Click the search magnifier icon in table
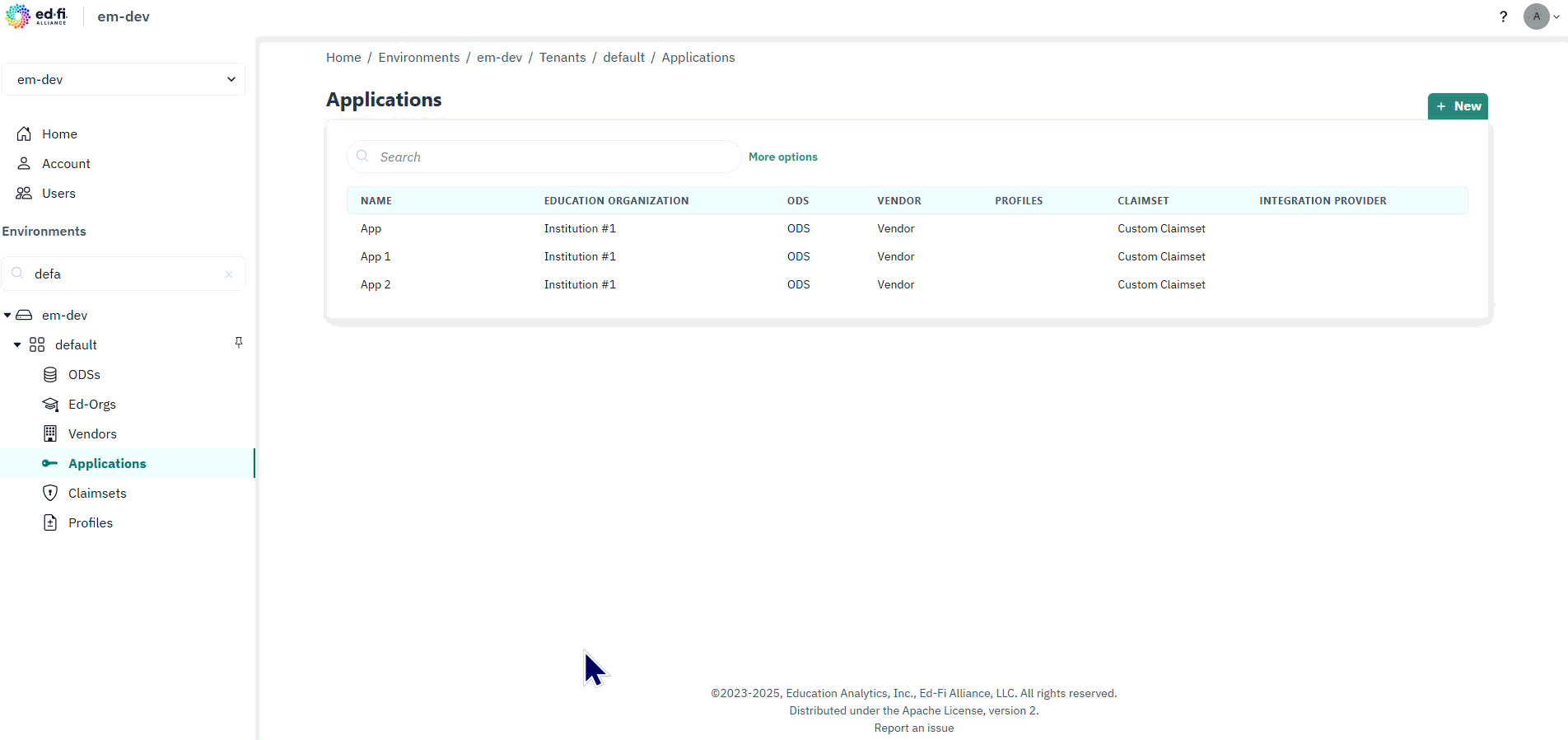1568x740 pixels. tap(362, 156)
